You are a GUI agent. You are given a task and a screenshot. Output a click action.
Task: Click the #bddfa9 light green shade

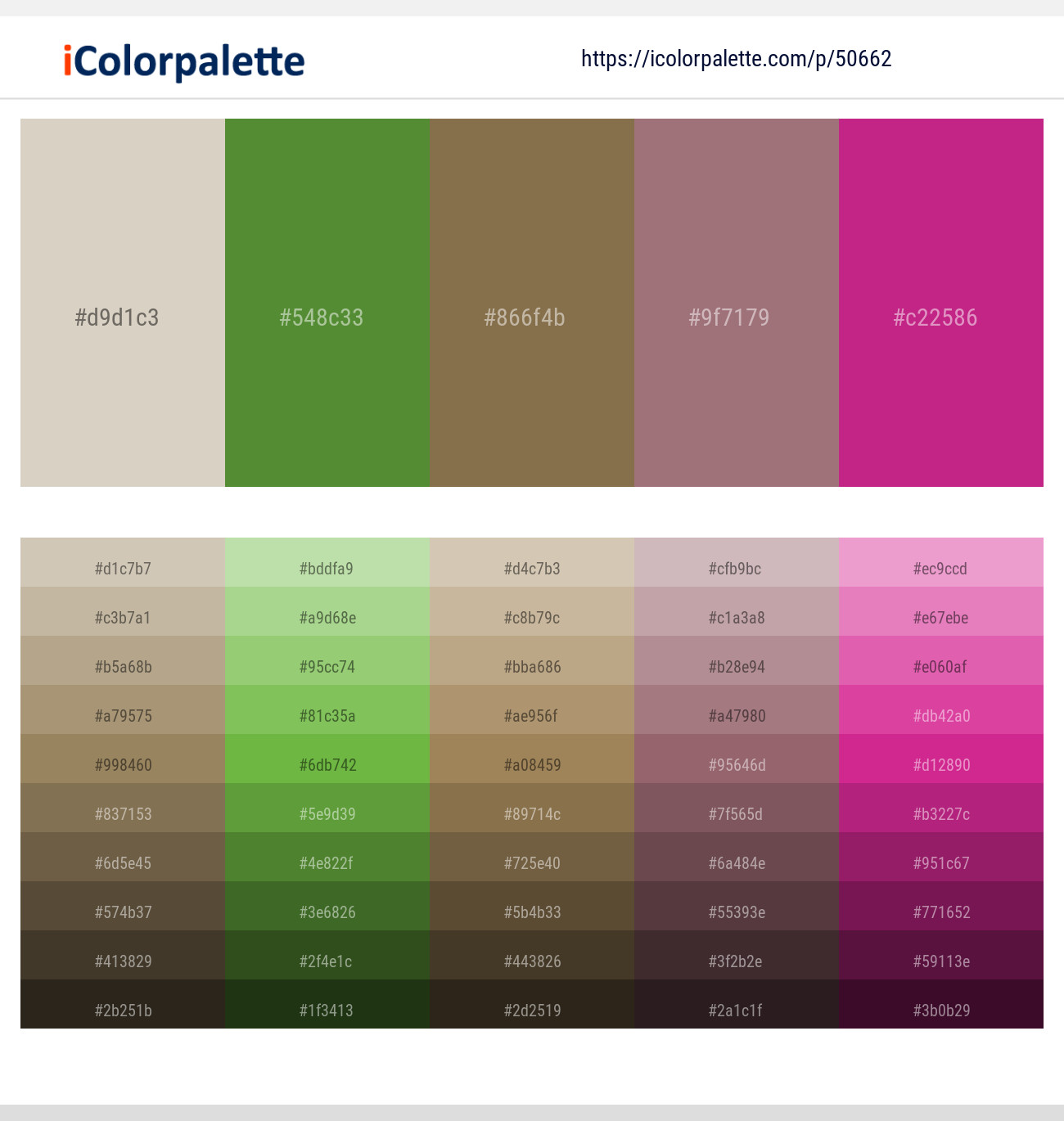click(327, 569)
